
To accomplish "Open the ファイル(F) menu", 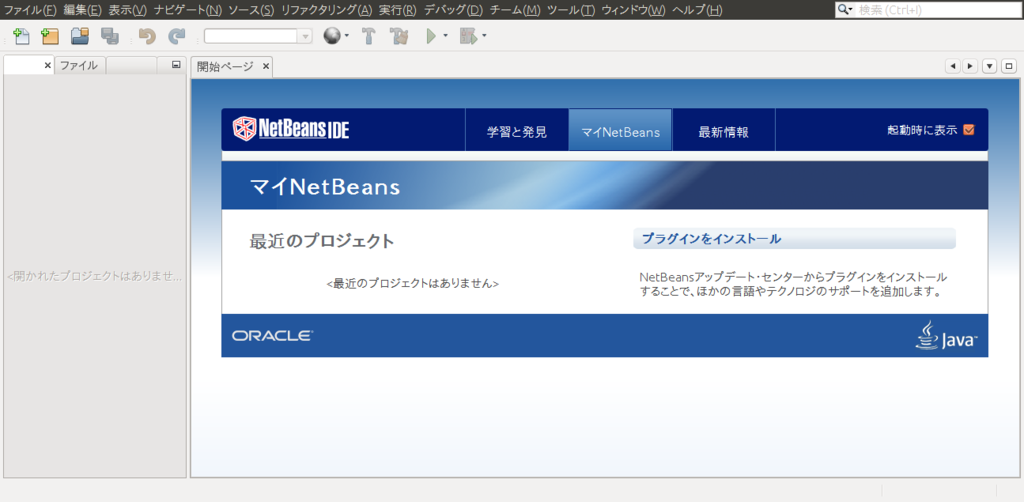I will pyautogui.click(x=30, y=10).
